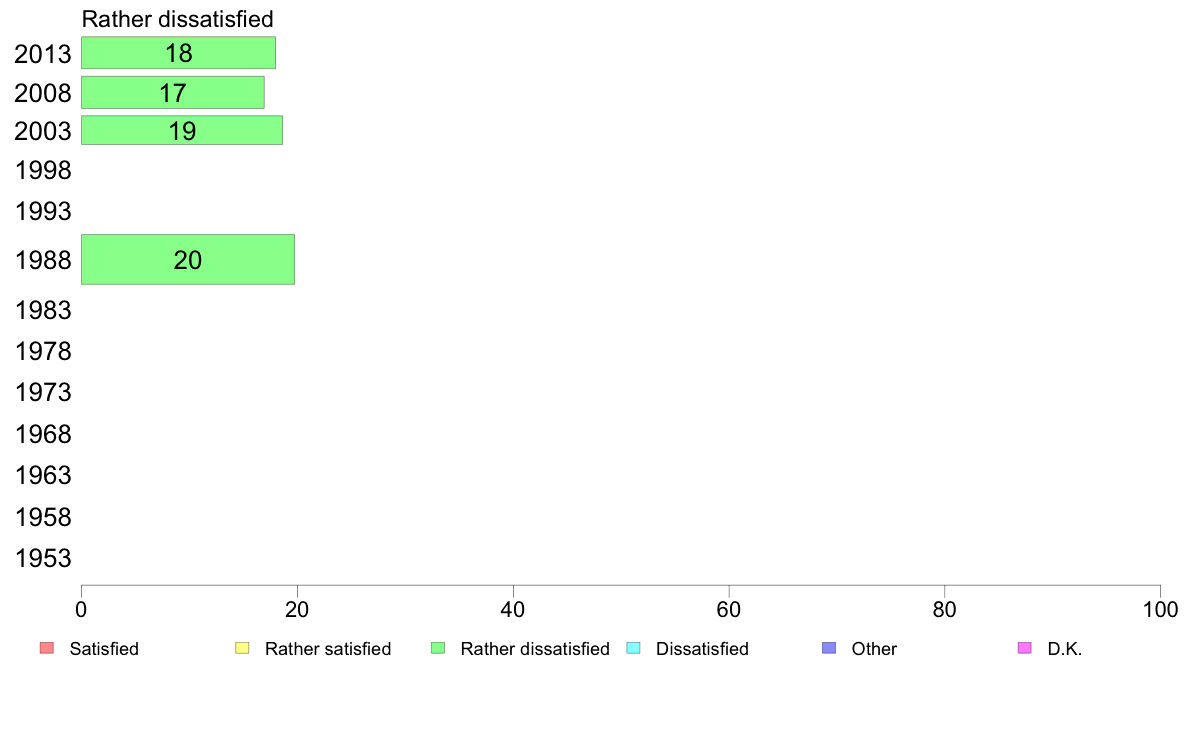Click the Dissatisfied legend text
1188x736 pixels.
click(x=702, y=649)
